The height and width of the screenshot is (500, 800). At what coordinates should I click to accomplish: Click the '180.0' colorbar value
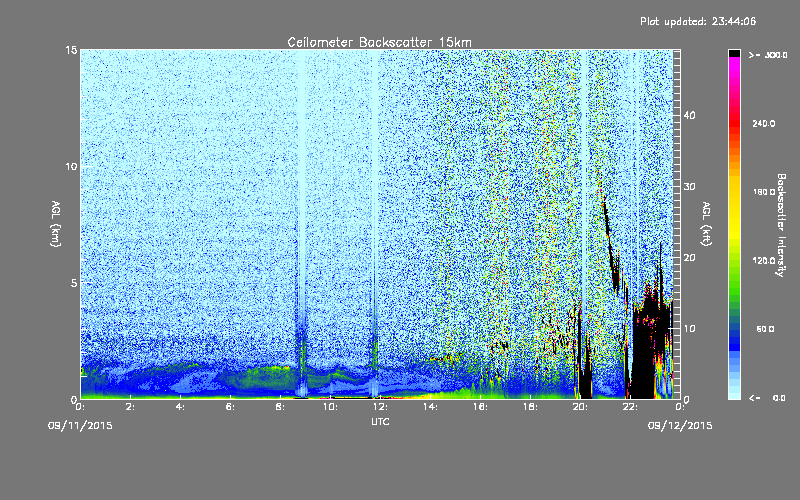pyautogui.click(x=764, y=192)
